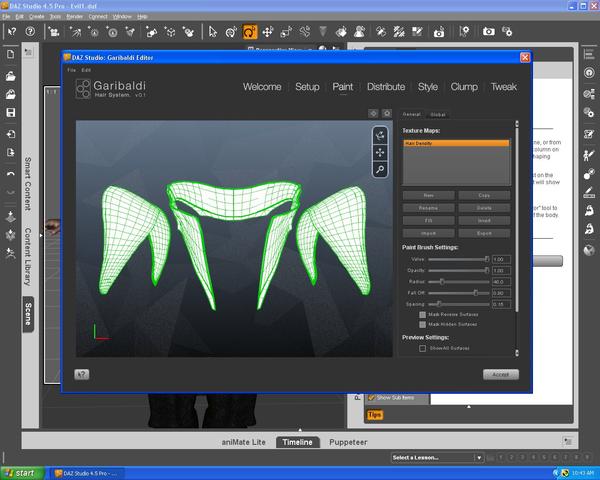Toggle Show Sub Items checkbox in background panel
600x480 pixels.
point(371,398)
